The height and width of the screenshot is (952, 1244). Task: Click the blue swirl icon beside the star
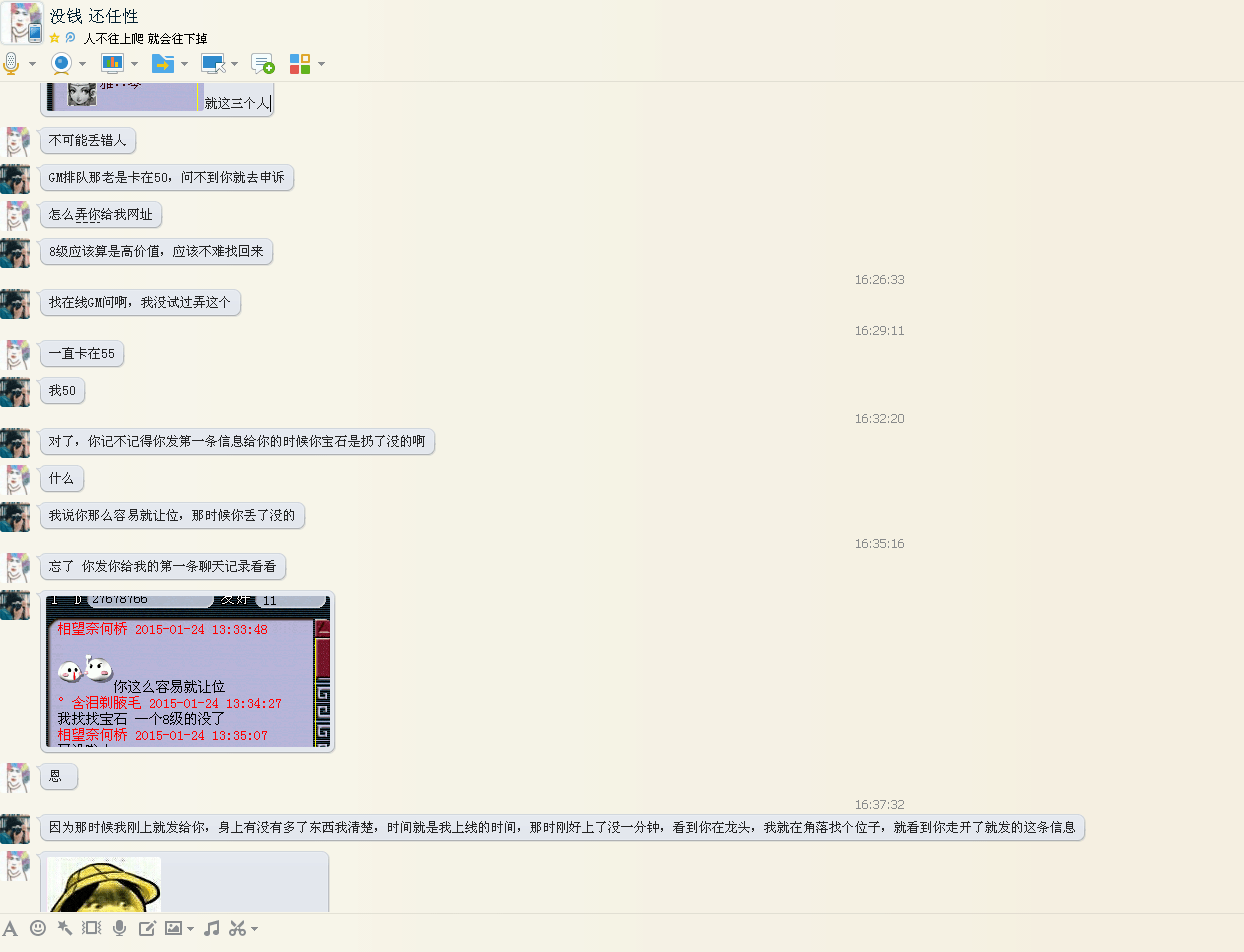70,38
